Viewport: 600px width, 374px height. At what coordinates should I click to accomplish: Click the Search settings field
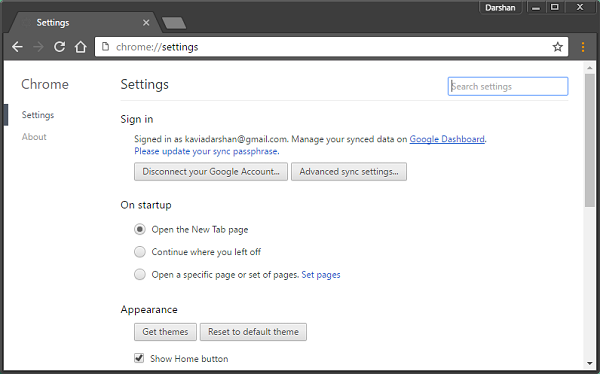pos(508,87)
